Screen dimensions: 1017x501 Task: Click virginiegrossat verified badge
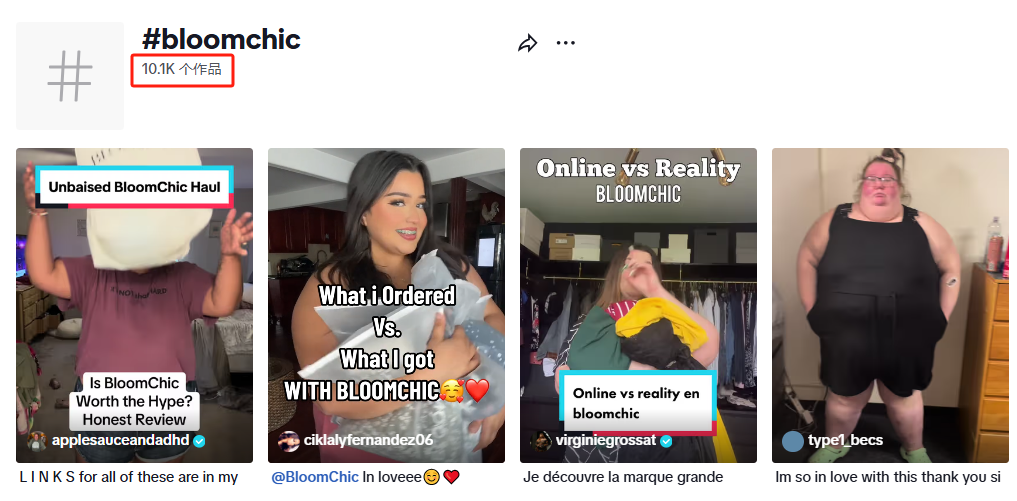pos(666,441)
